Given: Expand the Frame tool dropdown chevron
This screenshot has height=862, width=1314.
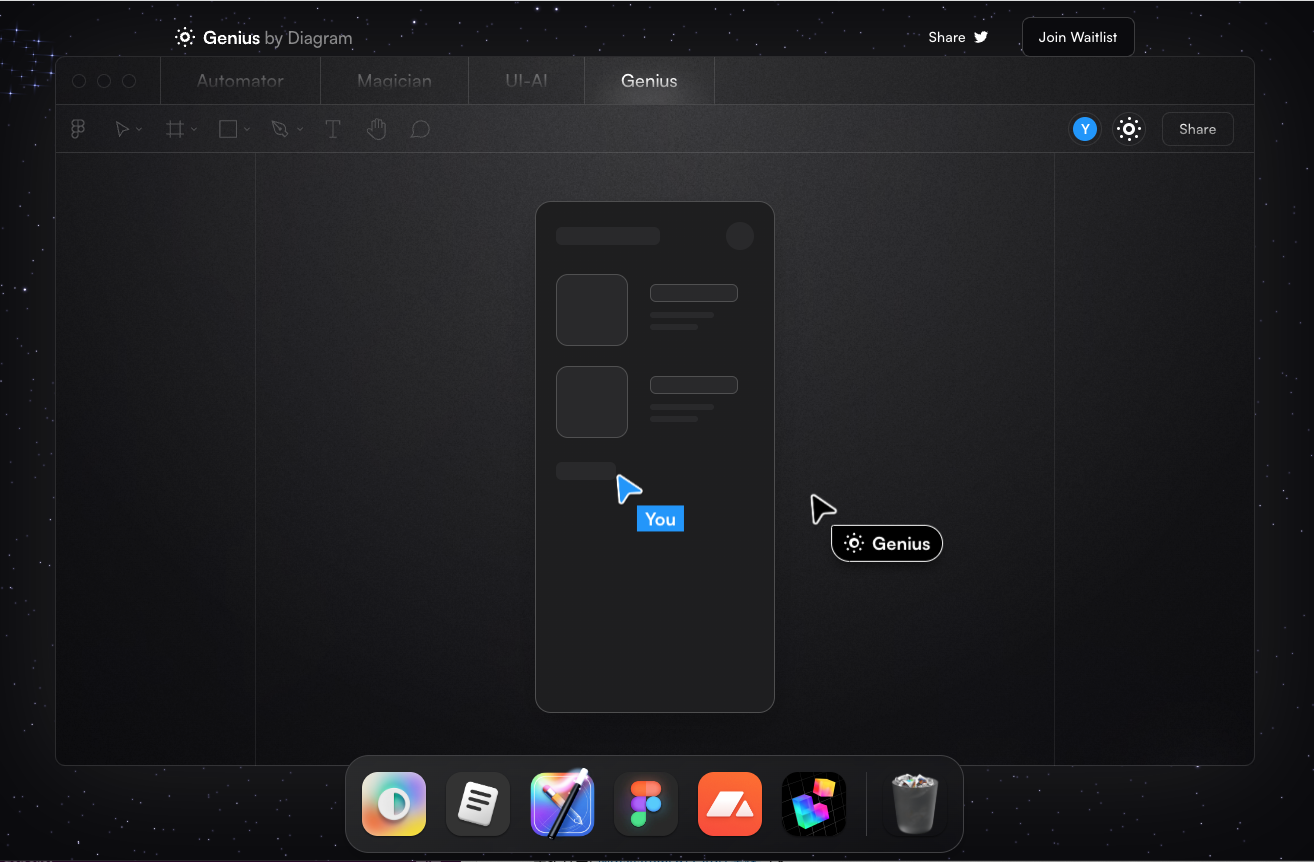Looking at the screenshot, I should tap(193, 130).
